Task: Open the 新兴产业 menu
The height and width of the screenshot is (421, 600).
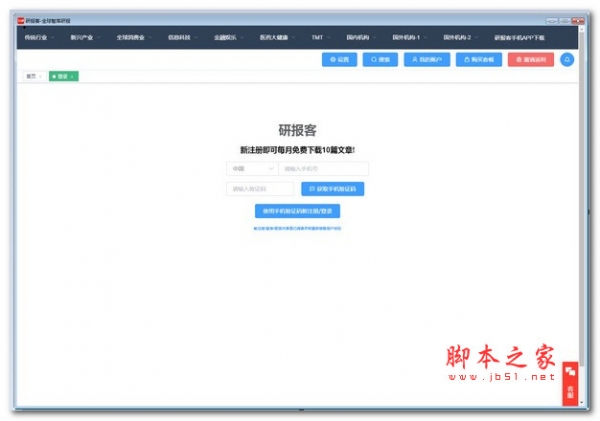Action: (x=85, y=38)
